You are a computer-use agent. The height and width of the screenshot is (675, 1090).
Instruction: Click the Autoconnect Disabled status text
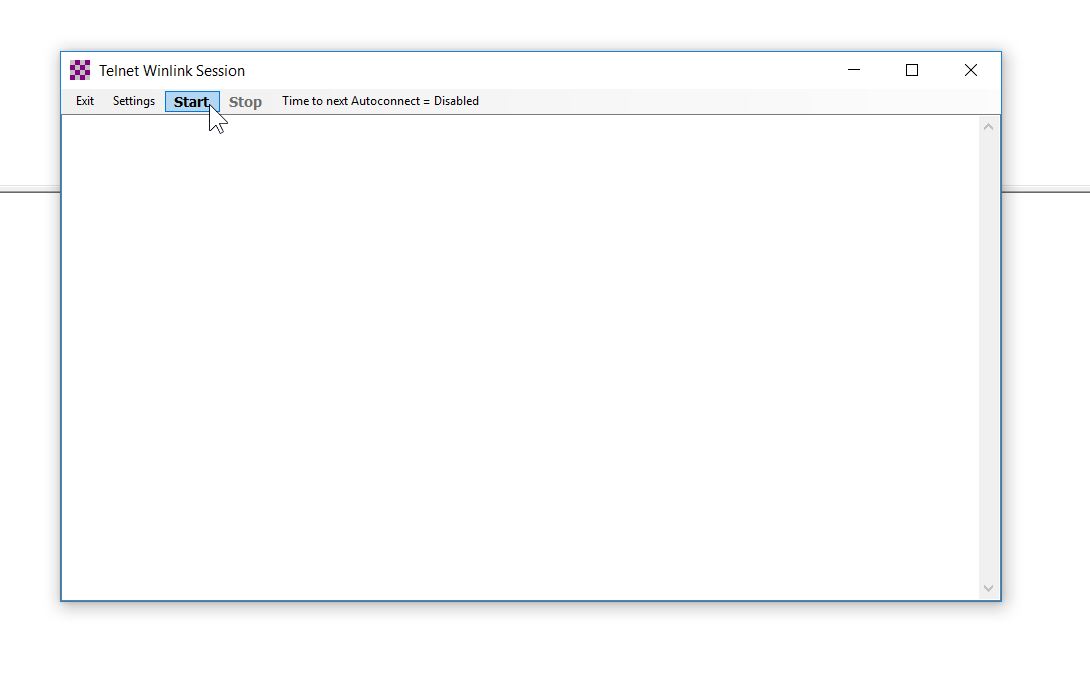pyautogui.click(x=380, y=101)
